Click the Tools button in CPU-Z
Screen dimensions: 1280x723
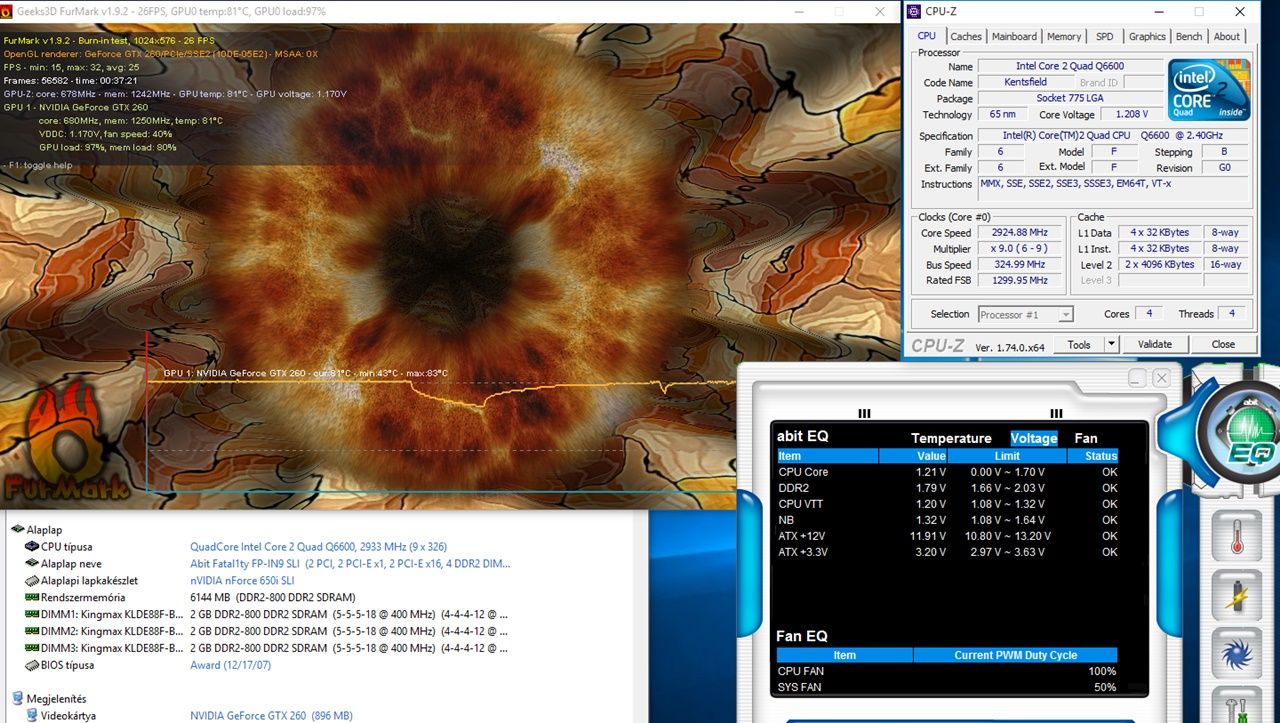coord(1079,344)
